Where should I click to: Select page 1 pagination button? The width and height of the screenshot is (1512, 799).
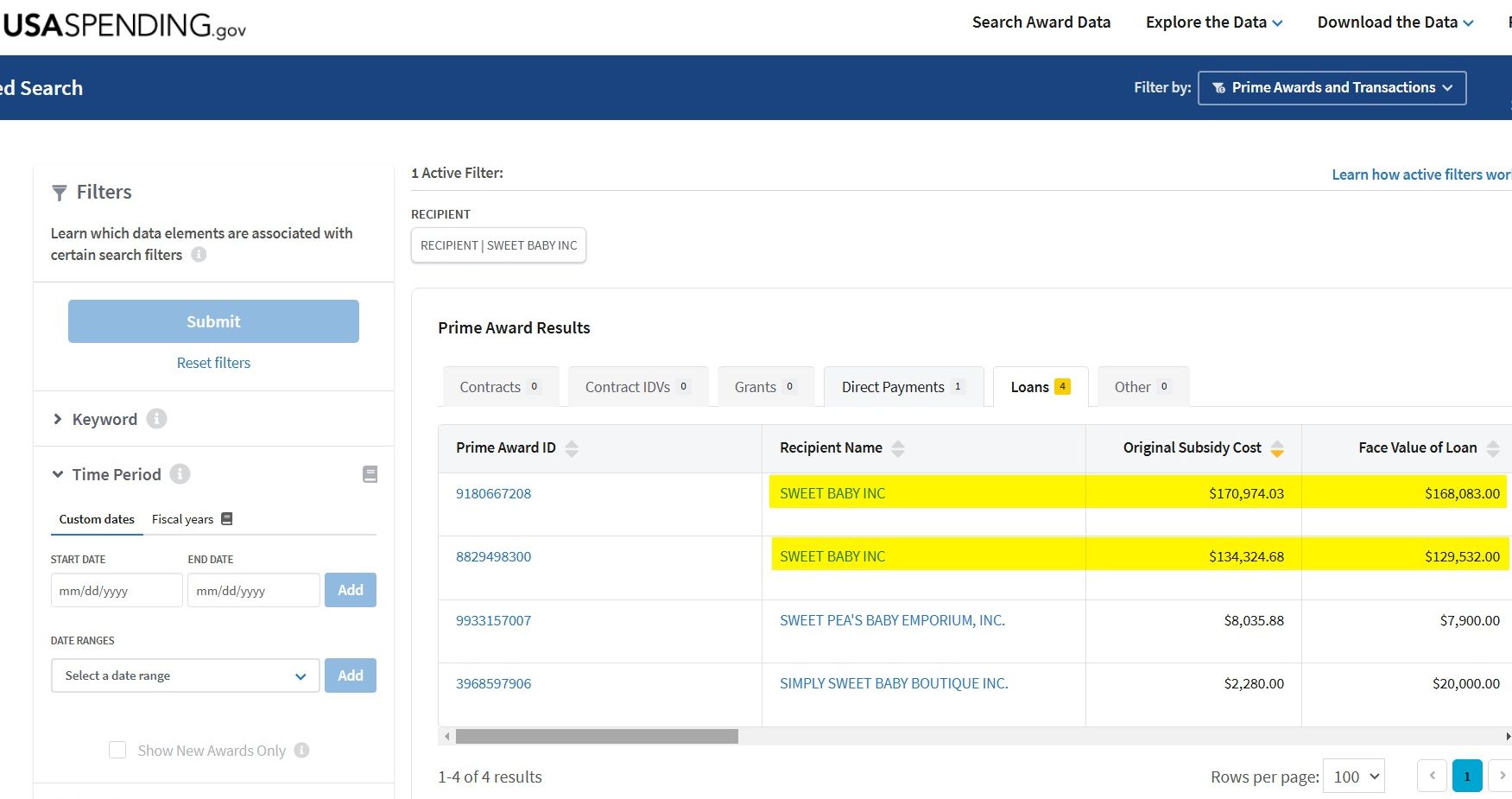point(1467,776)
